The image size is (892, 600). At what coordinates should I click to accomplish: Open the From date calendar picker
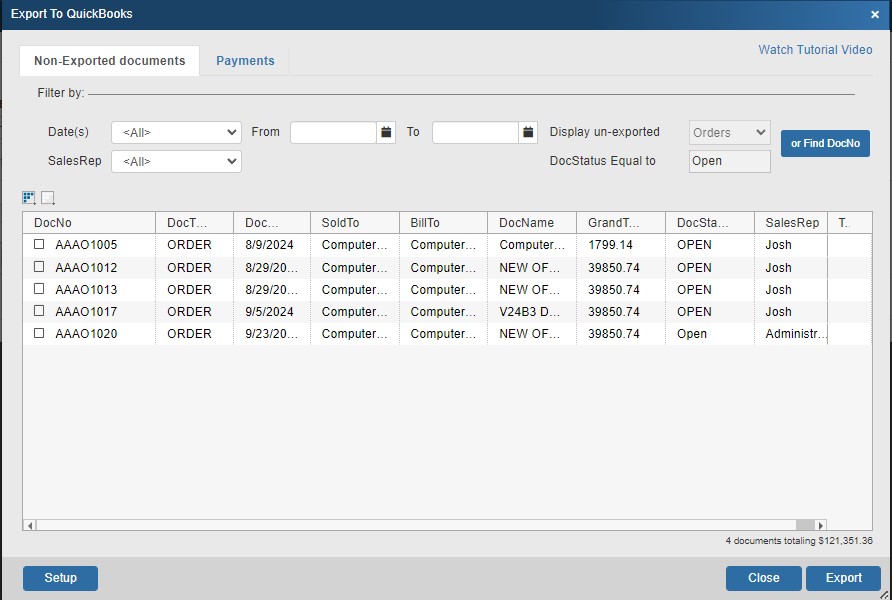[x=386, y=132]
